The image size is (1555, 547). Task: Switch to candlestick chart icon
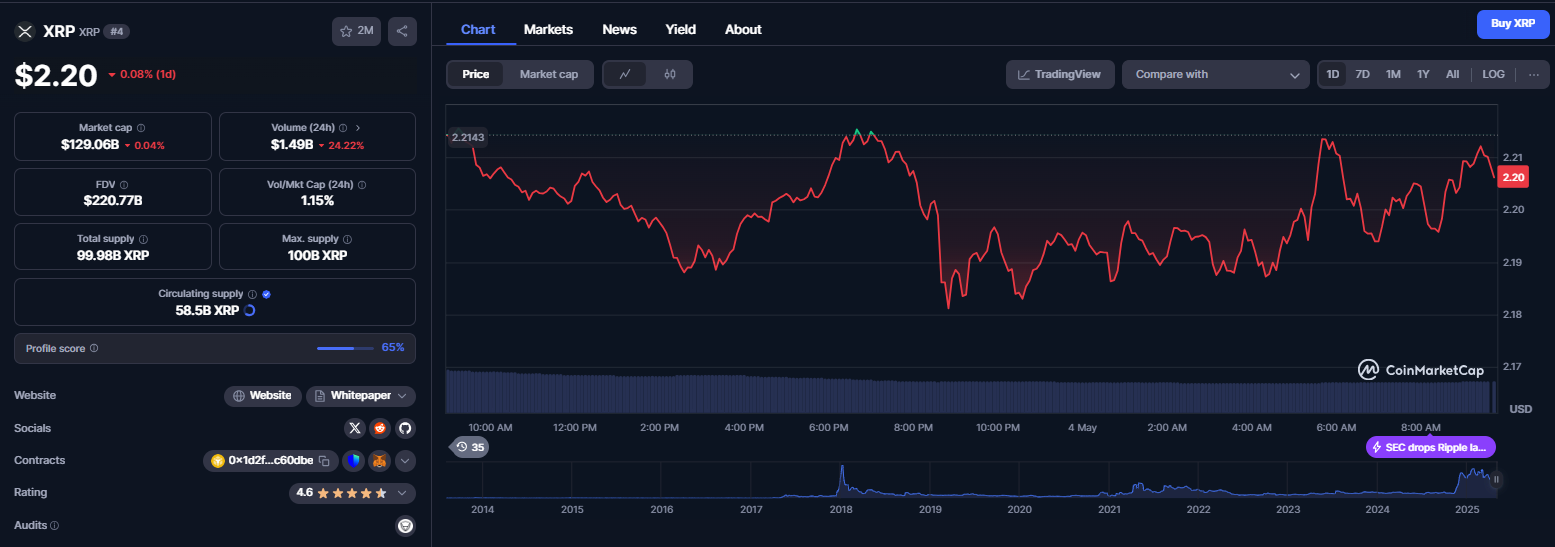[670, 74]
